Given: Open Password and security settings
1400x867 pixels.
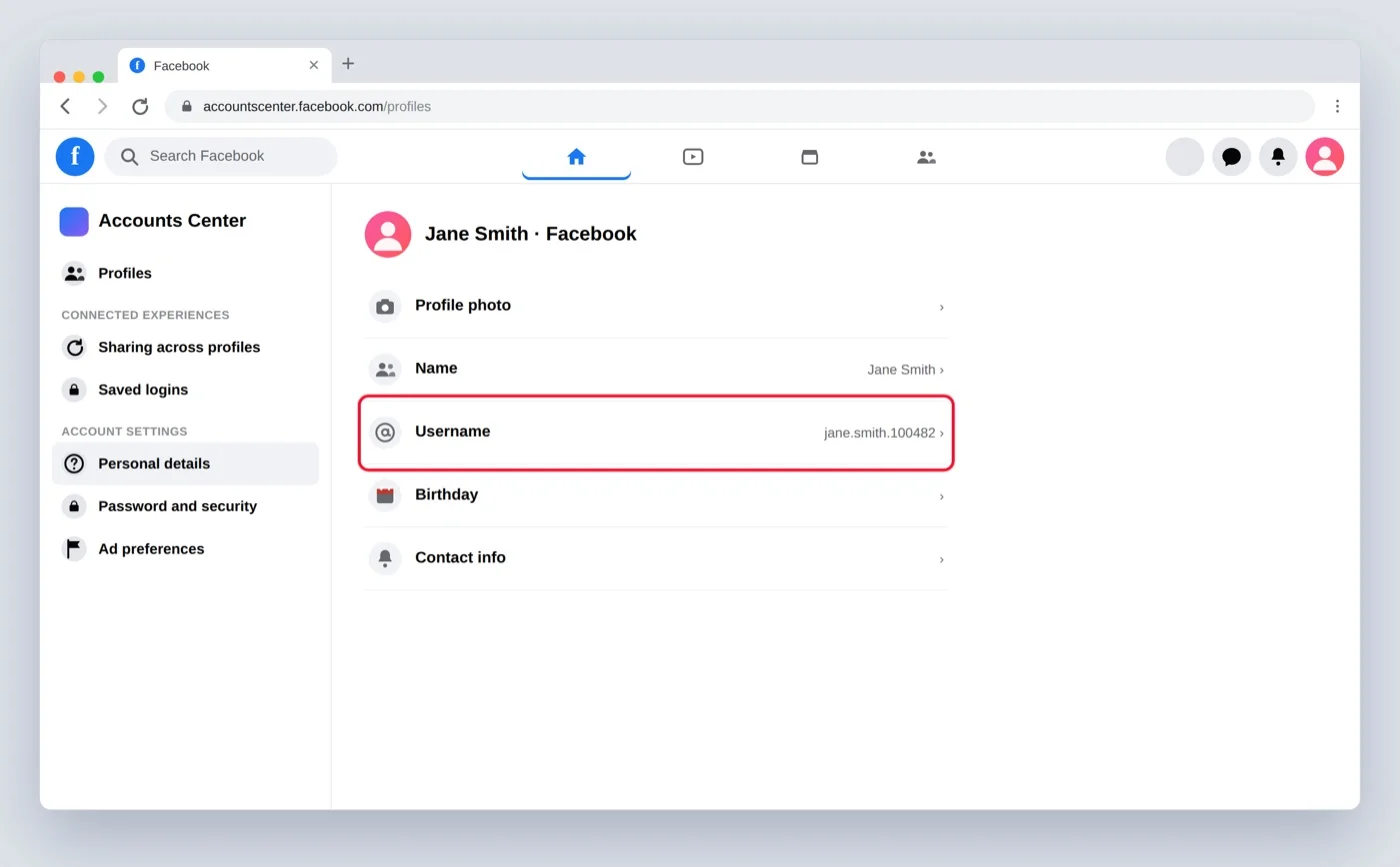Looking at the screenshot, I should tap(185, 506).
